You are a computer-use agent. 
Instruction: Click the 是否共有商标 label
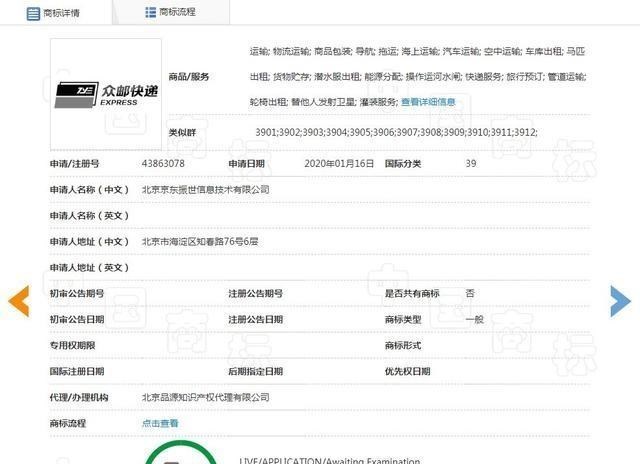click(x=412, y=293)
